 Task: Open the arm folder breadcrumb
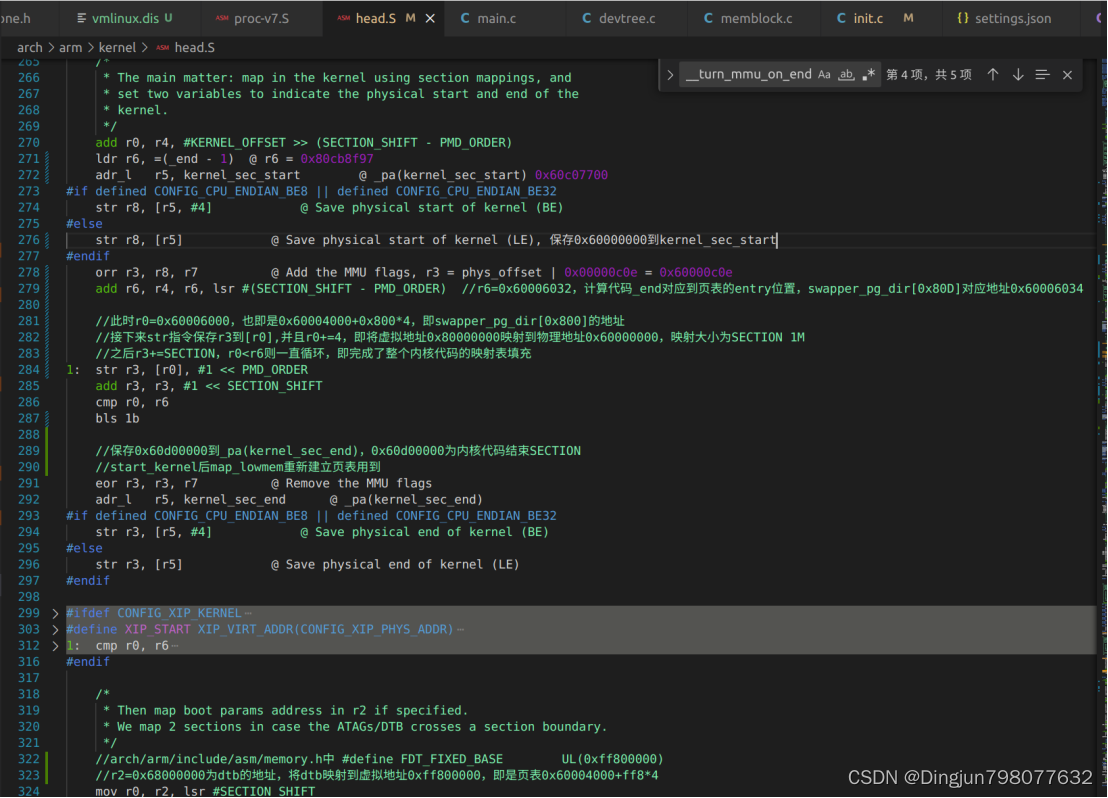click(x=70, y=47)
